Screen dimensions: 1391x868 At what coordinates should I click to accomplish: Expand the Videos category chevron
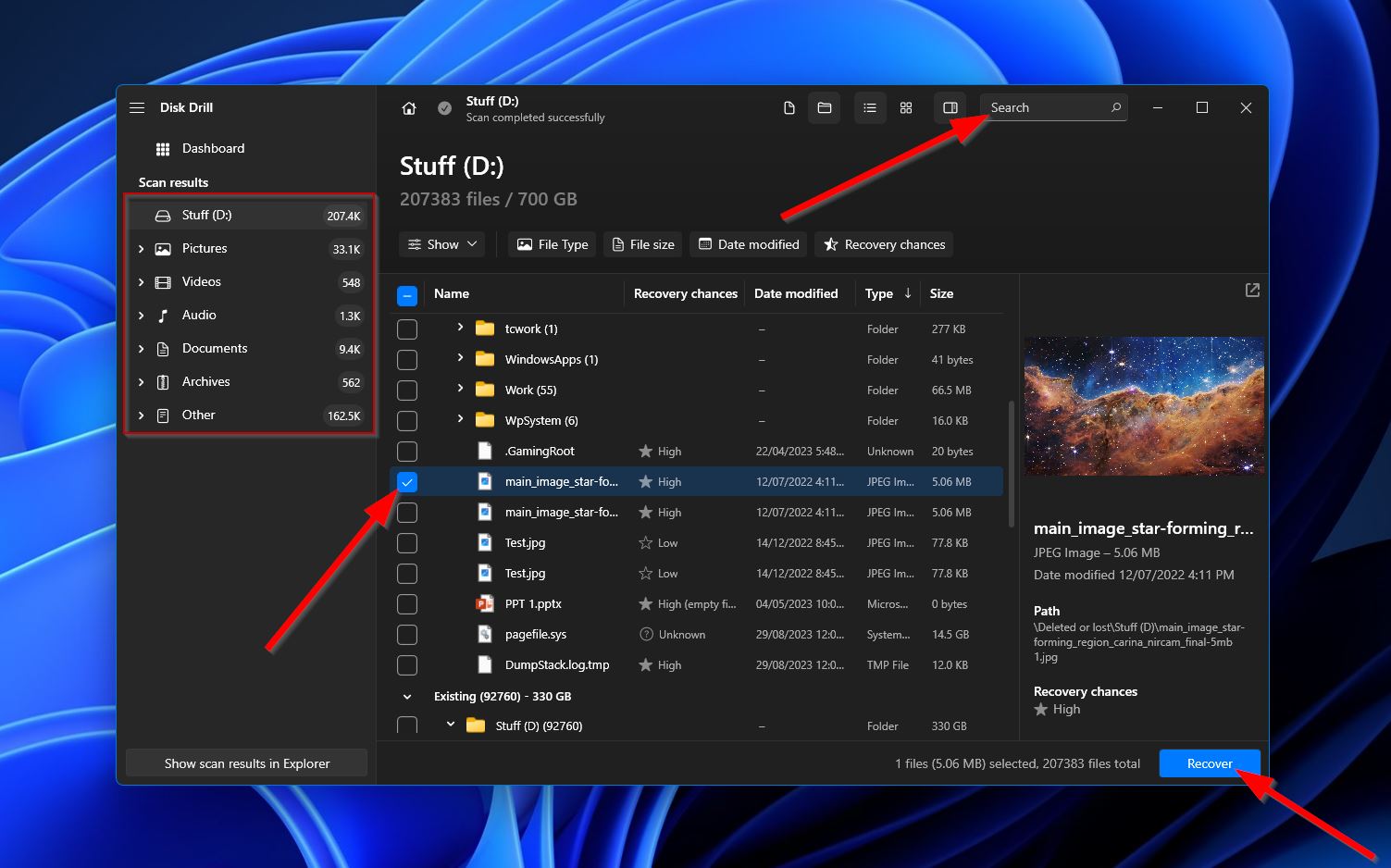(141, 282)
